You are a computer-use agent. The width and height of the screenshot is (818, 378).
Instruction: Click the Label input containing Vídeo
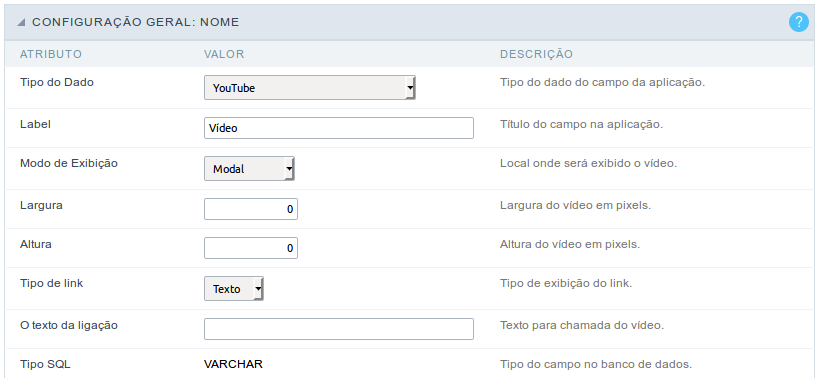[339, 128]
